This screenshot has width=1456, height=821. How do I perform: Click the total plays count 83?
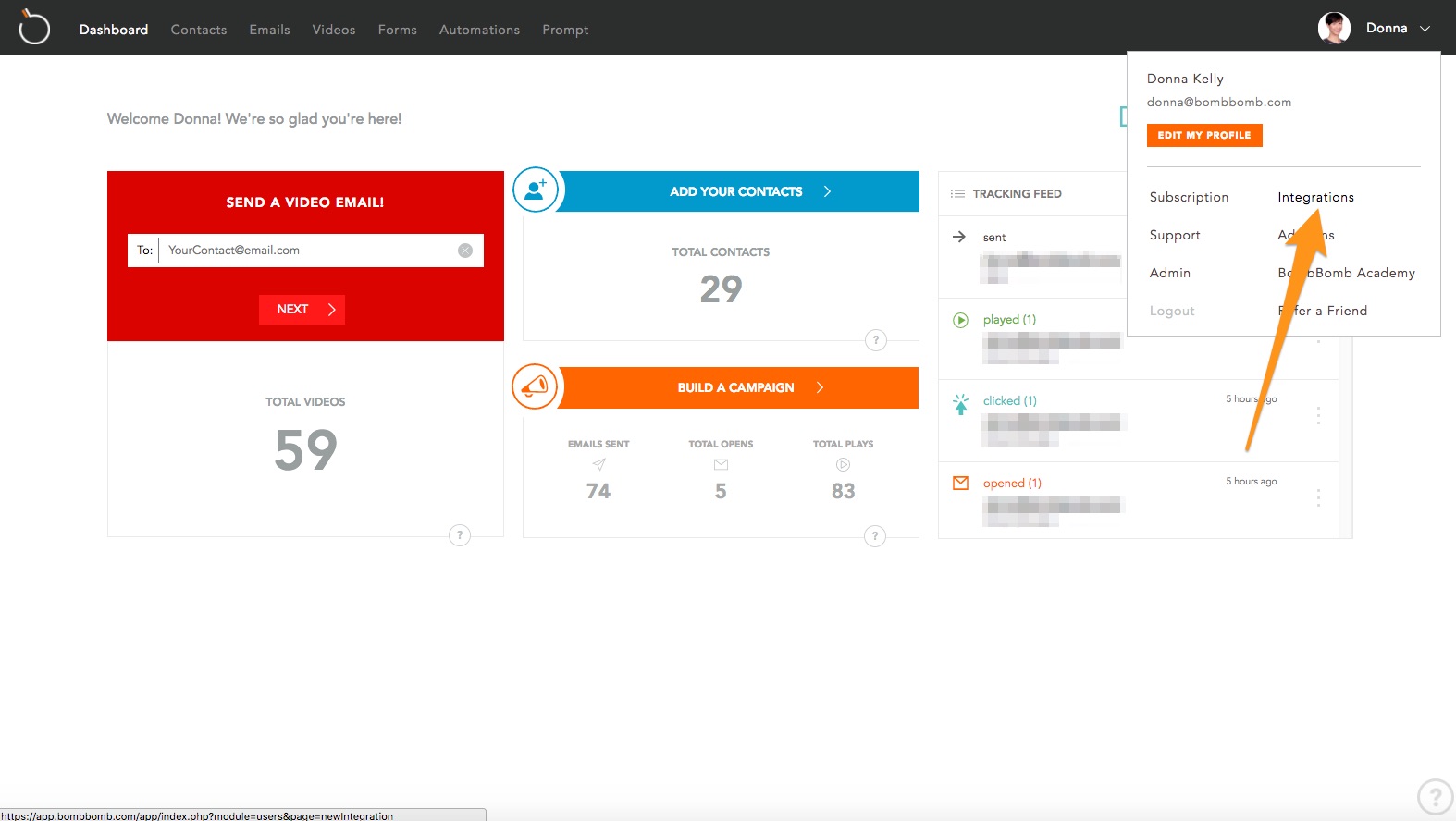843,491
